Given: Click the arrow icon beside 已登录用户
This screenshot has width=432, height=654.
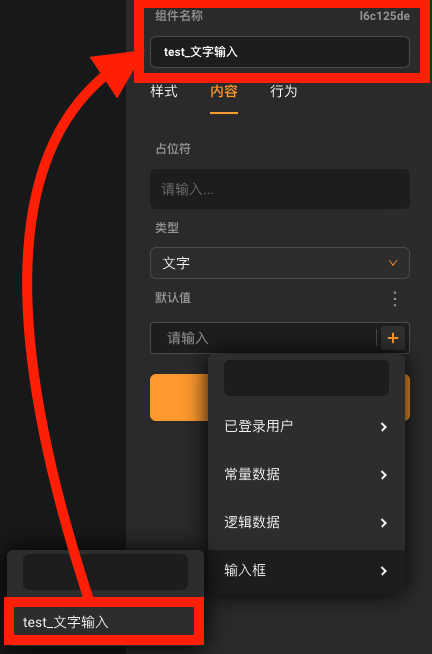Looking at the screenshot, I should [384, 427].
